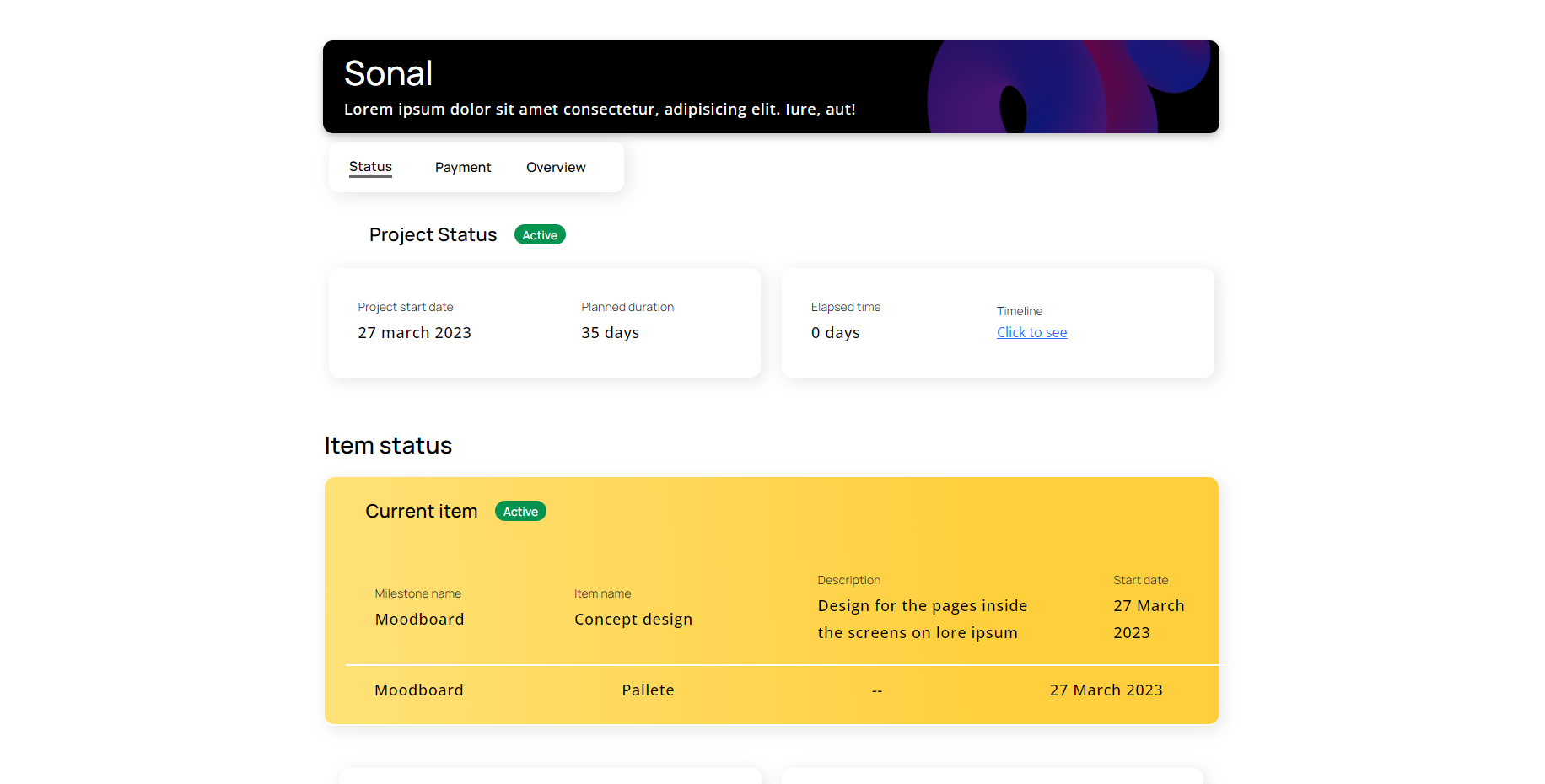The image size is (1545, 784).
Task: Click the Sonal banner title
Action: coord(388,73)
